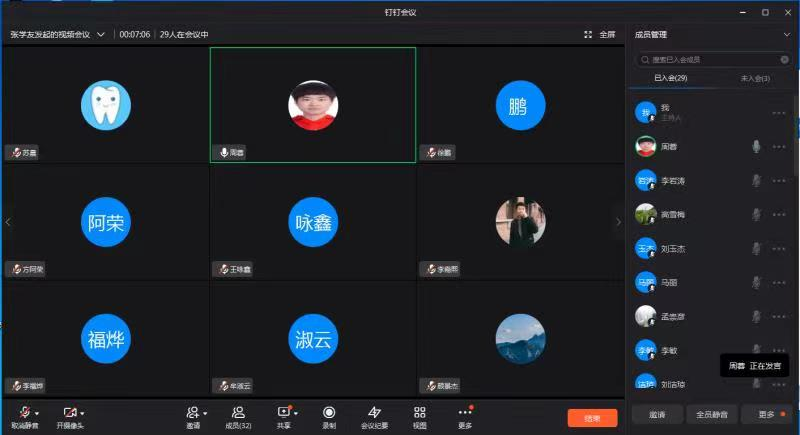
Task: Open 会议纪要 meeting minutes icon
Action: click(x=374, y=412)
